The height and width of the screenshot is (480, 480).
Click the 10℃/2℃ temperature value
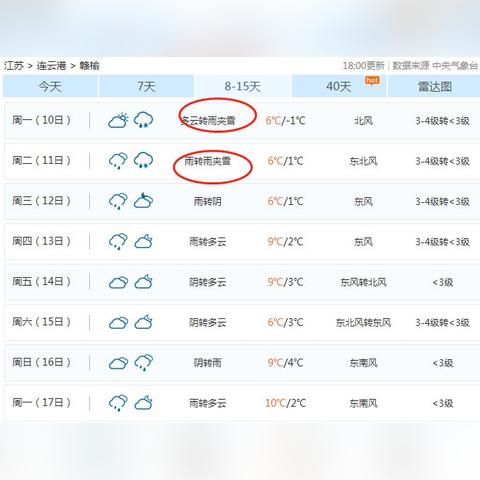(285, 403)
